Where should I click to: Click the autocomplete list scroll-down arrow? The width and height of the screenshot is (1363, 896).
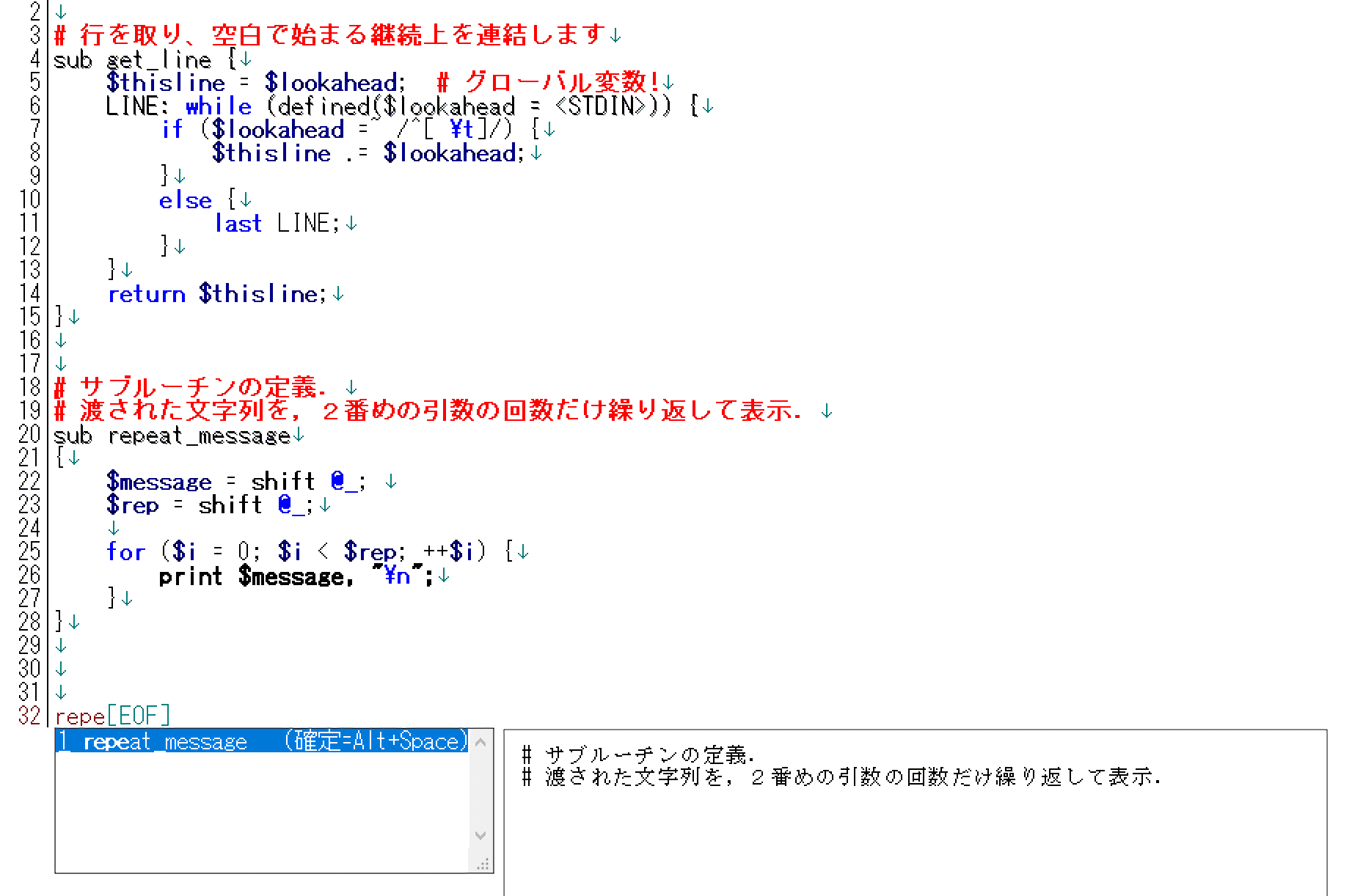(x=480, y=835)
